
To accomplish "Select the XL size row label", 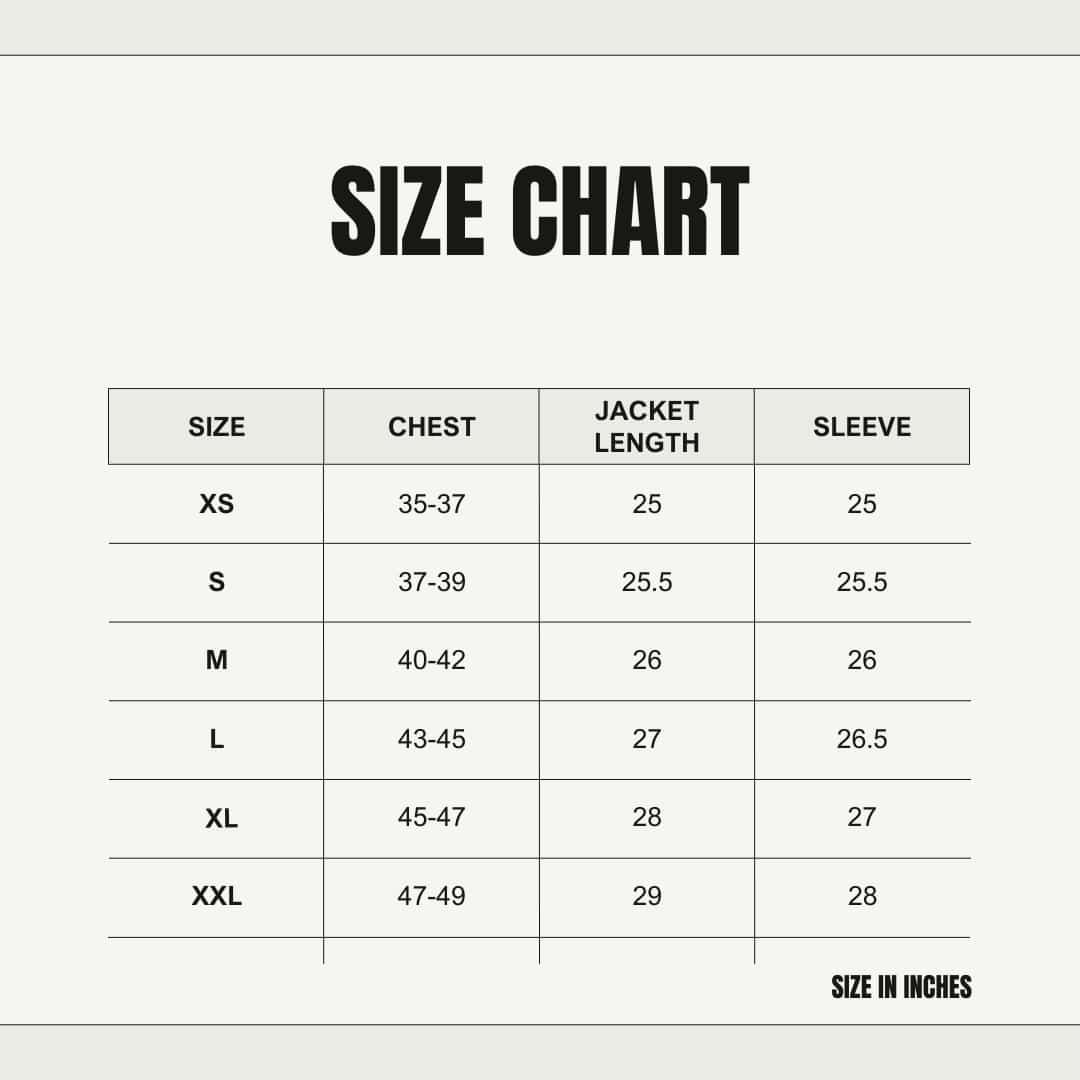I will tap(221, 818).
